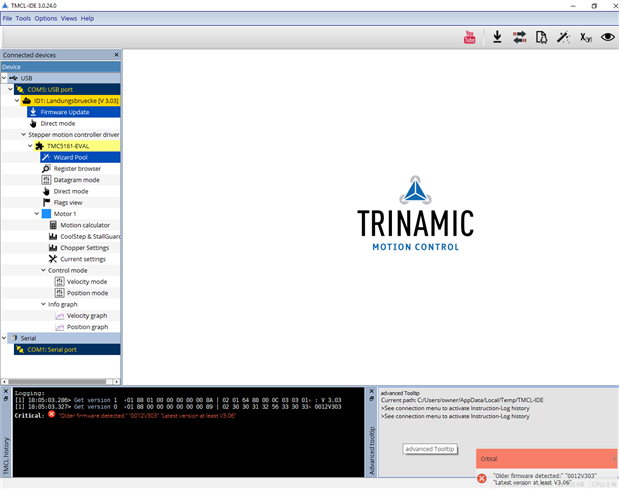
Task: Open the wizard magic wand toolbar icon
Action: coord(563,37)
